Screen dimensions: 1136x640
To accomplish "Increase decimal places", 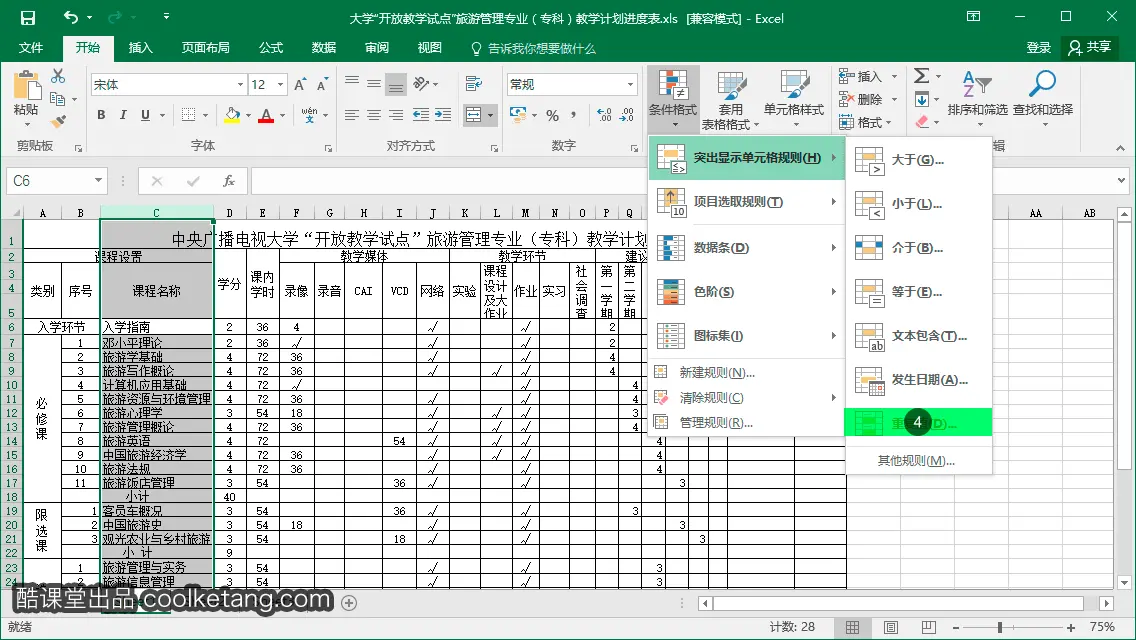I will pos(604,115).
